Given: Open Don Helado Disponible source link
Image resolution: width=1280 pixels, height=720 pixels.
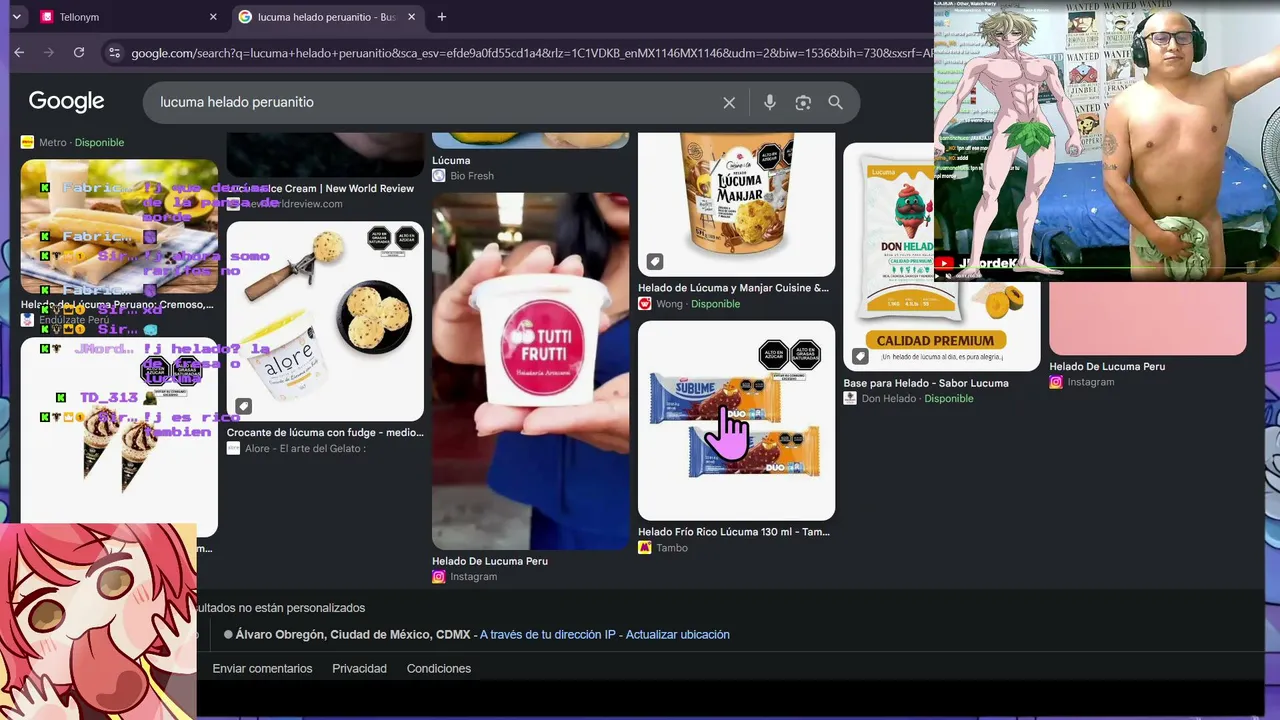Looking at the screenshot, I should click(917, 399).
